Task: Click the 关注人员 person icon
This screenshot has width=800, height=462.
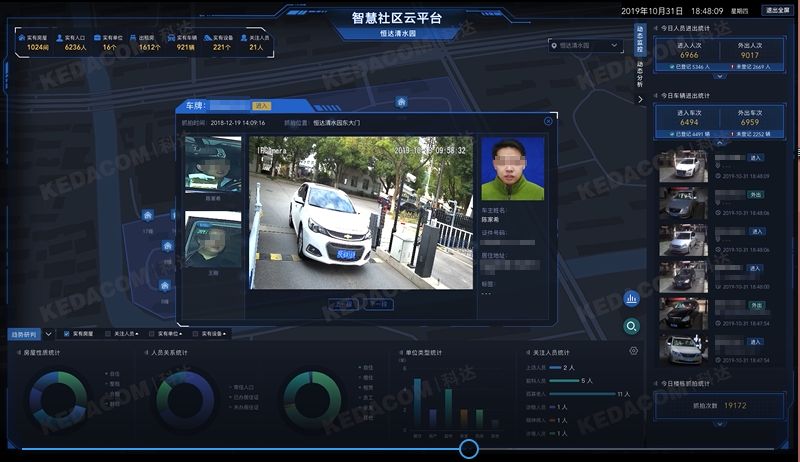Action: [x=244, y=38]
